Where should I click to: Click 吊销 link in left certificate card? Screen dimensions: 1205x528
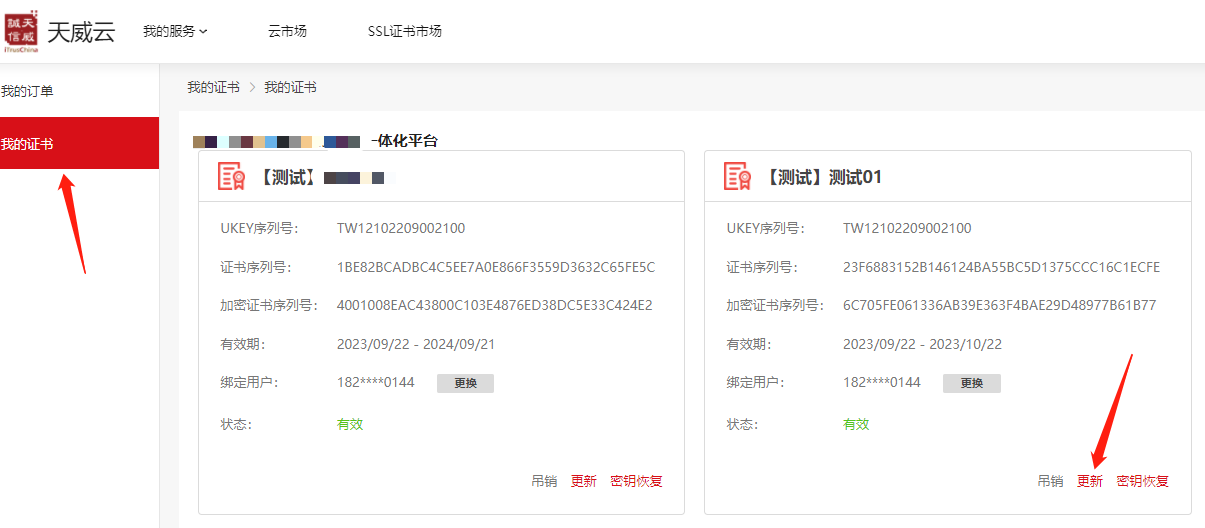click(544, 481)
